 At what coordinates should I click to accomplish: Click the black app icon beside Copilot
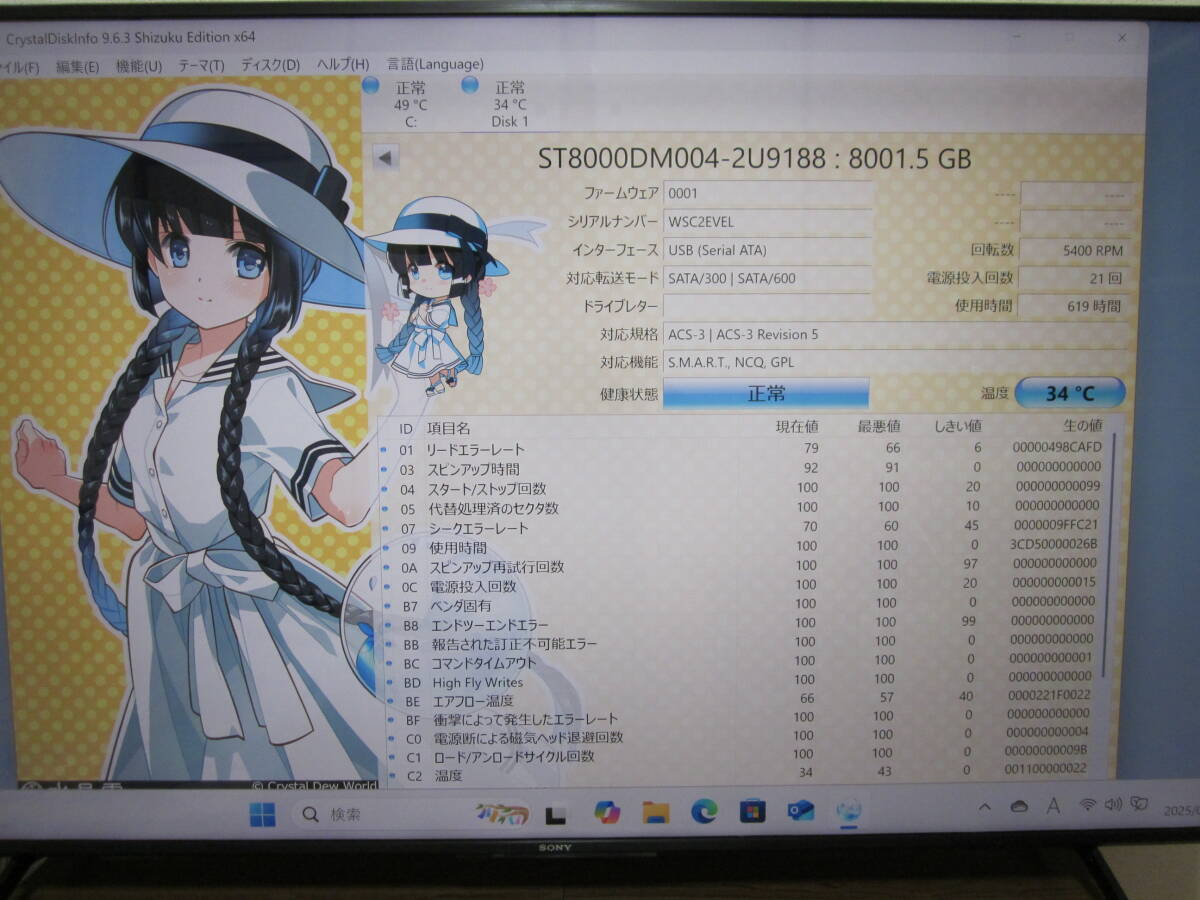(x=555, y=814)
